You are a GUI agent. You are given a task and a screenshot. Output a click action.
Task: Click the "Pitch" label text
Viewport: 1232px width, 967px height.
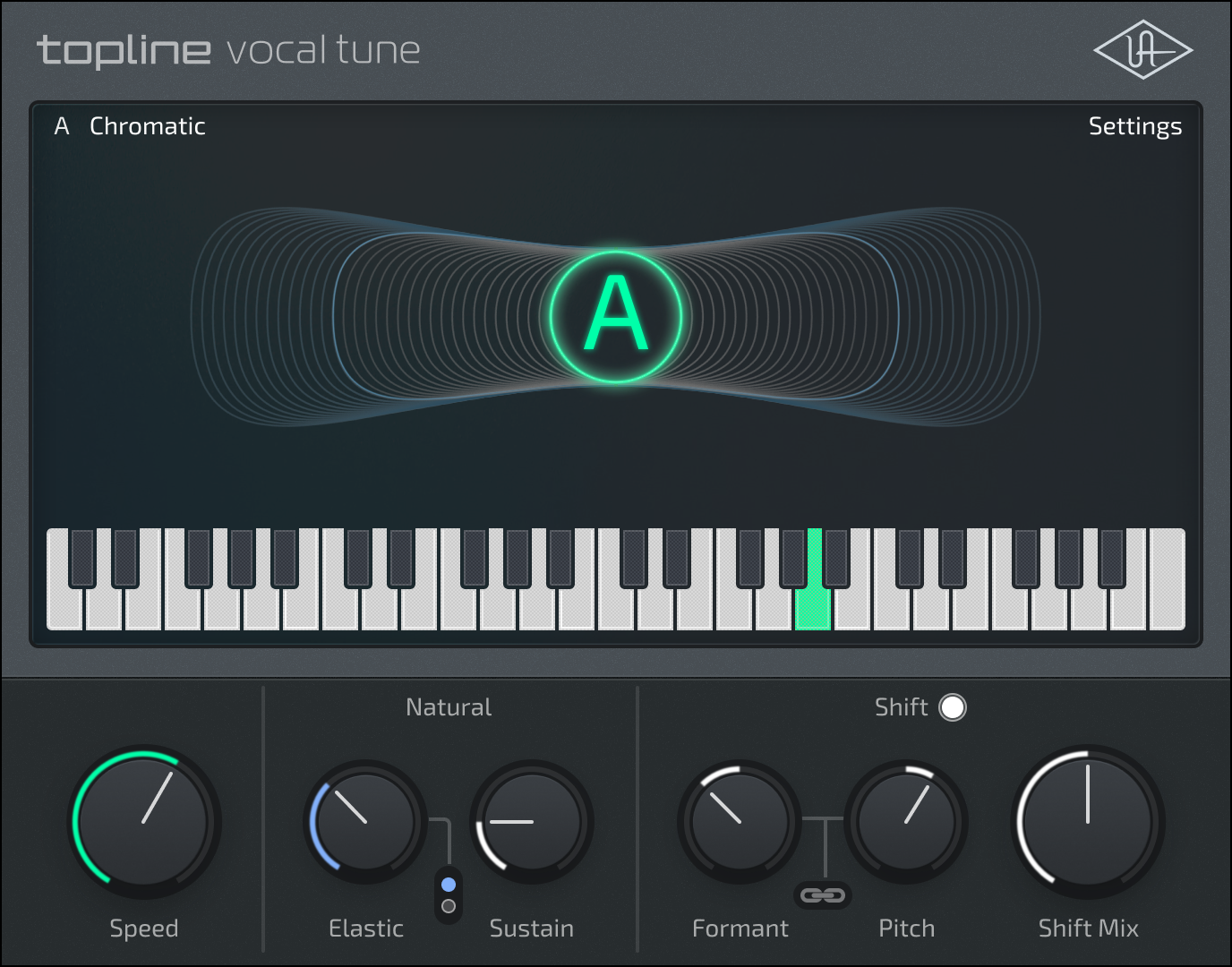[907, 928]
